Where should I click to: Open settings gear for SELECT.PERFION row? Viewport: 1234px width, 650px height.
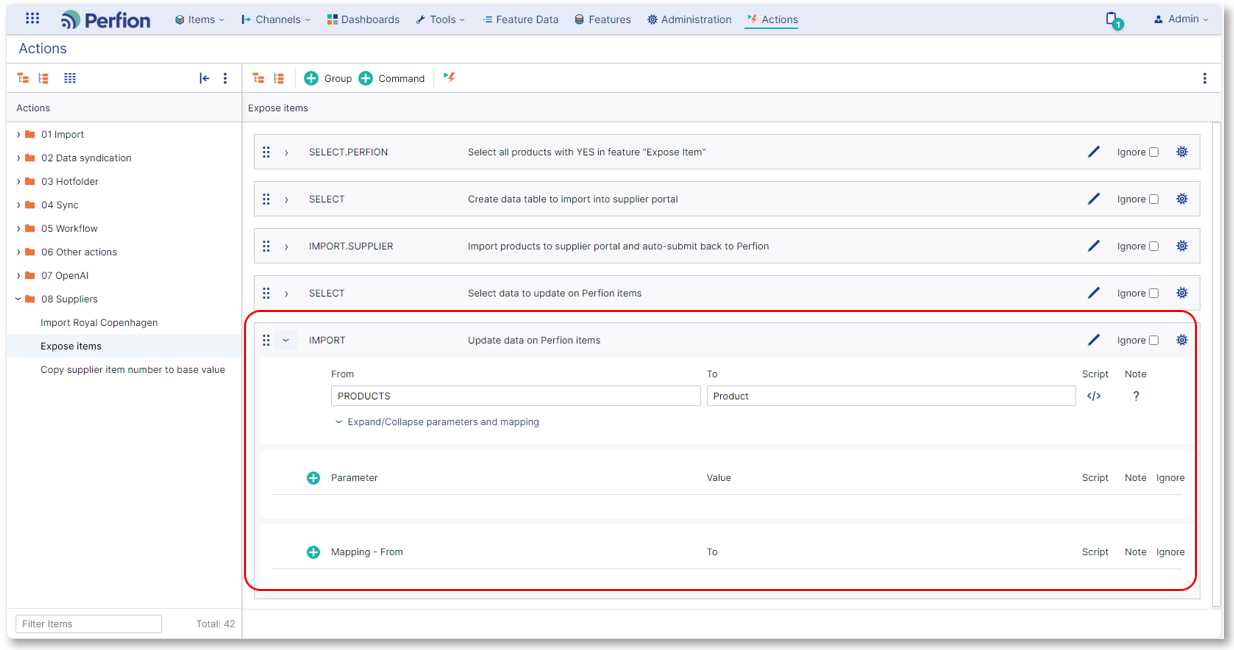1182,152
